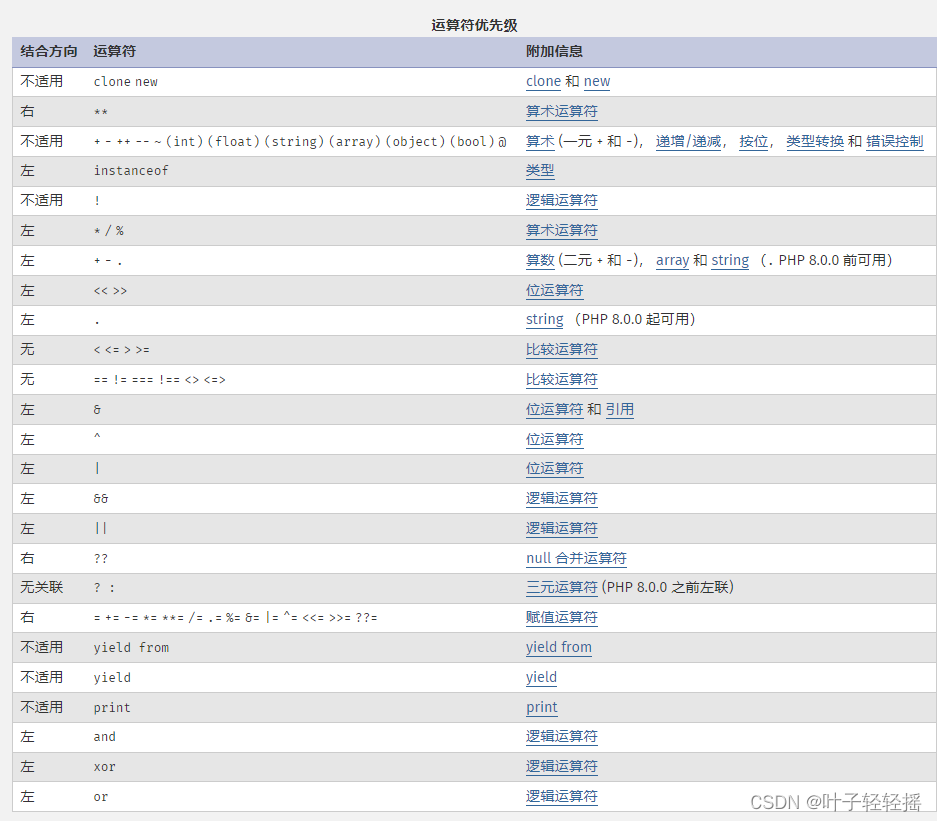Select the ? : ternary operator cell

[x=105, y=587]
